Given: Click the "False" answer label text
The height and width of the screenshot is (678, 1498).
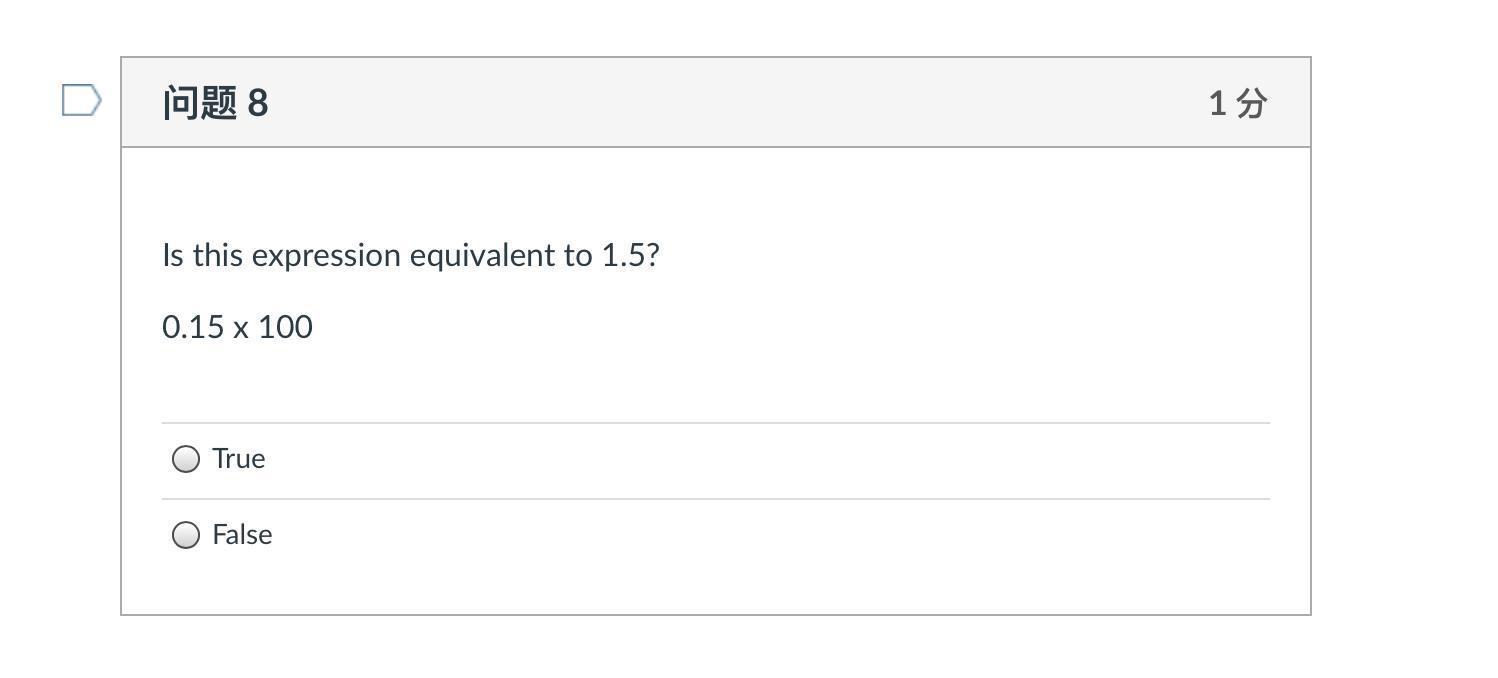Looking at the screenshot, I should pyautogui.click(x=242, y=535).
